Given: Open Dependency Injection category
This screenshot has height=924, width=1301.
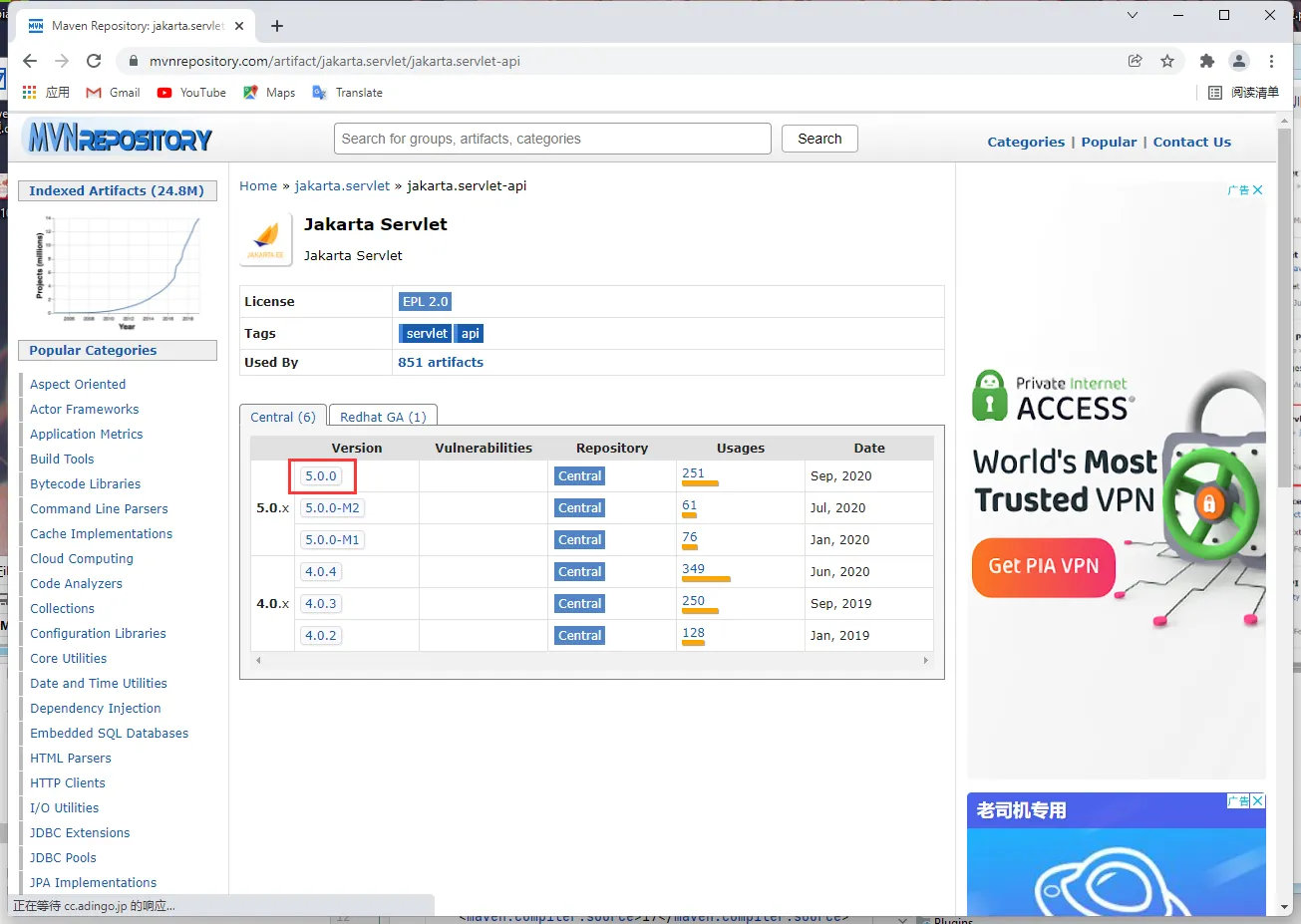Looking at the screenshot, I should [x=96, y=708].
